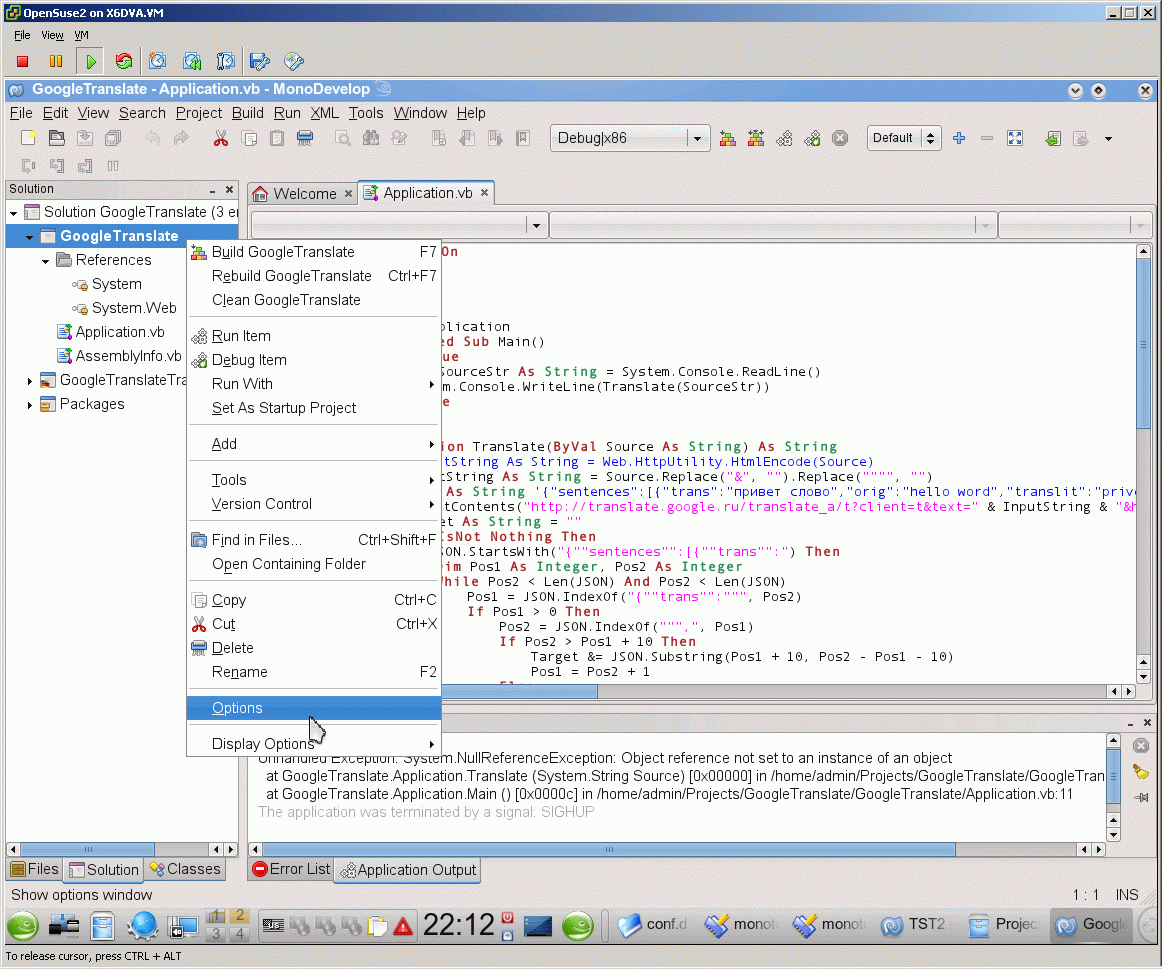Choose Open Containing Folder
1162x969 pixels.
coord(314,564)
